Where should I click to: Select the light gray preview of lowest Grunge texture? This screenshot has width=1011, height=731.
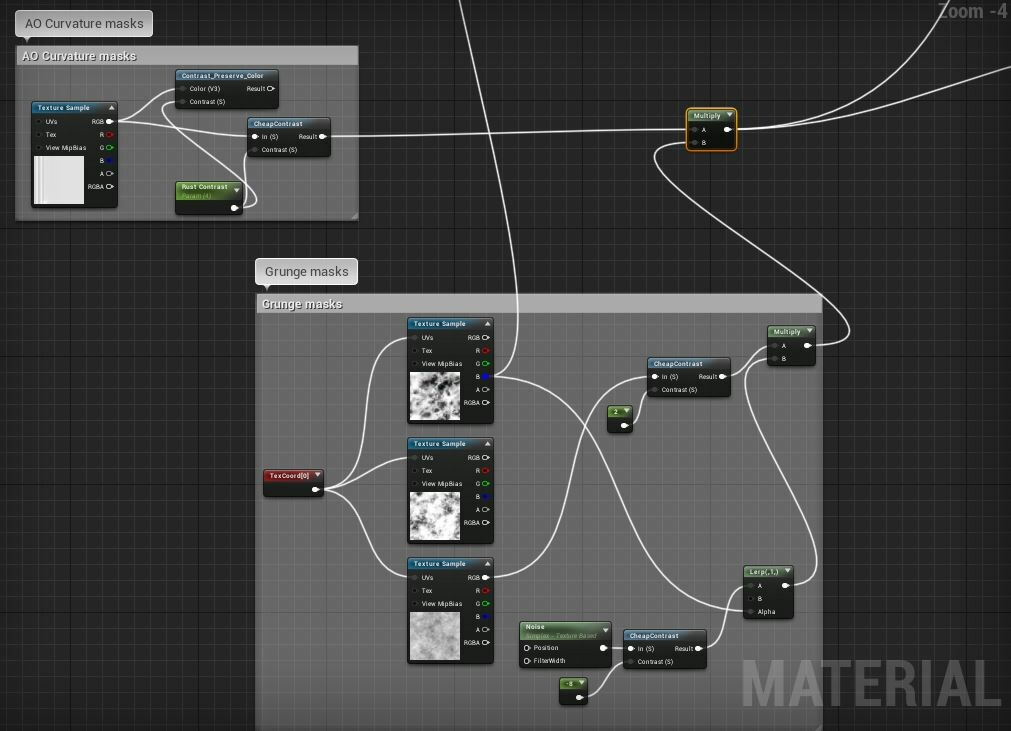pos(435,636)
